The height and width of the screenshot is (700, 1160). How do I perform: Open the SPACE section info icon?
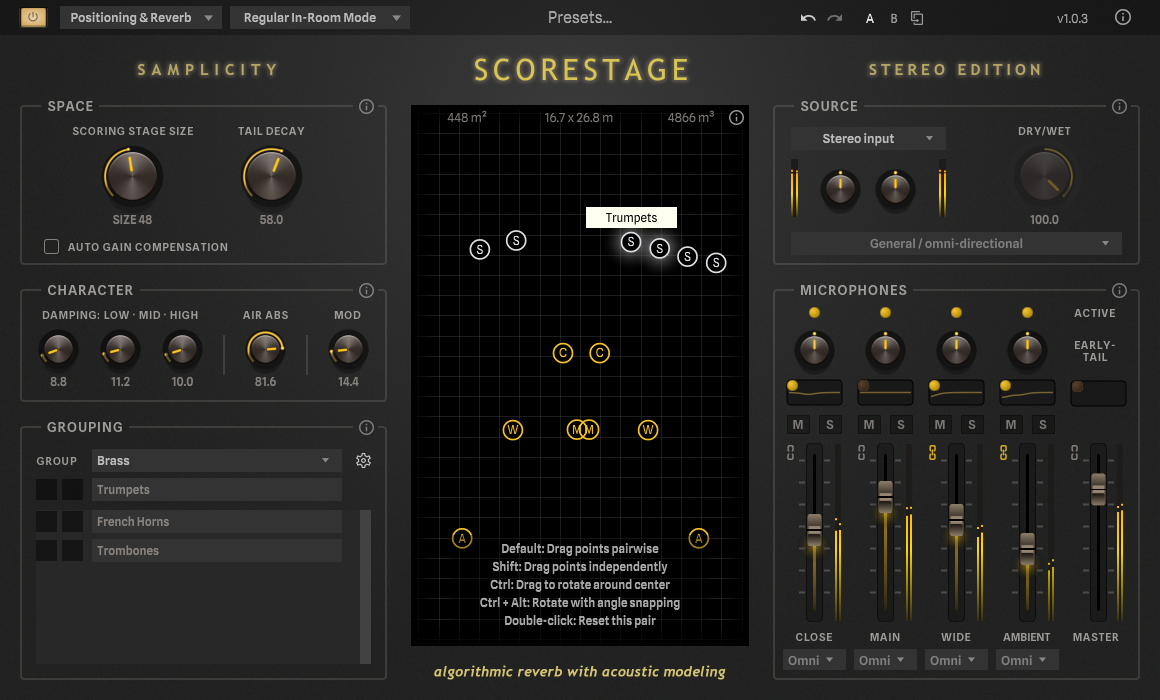pyautogui.click(x=366, y=107)
